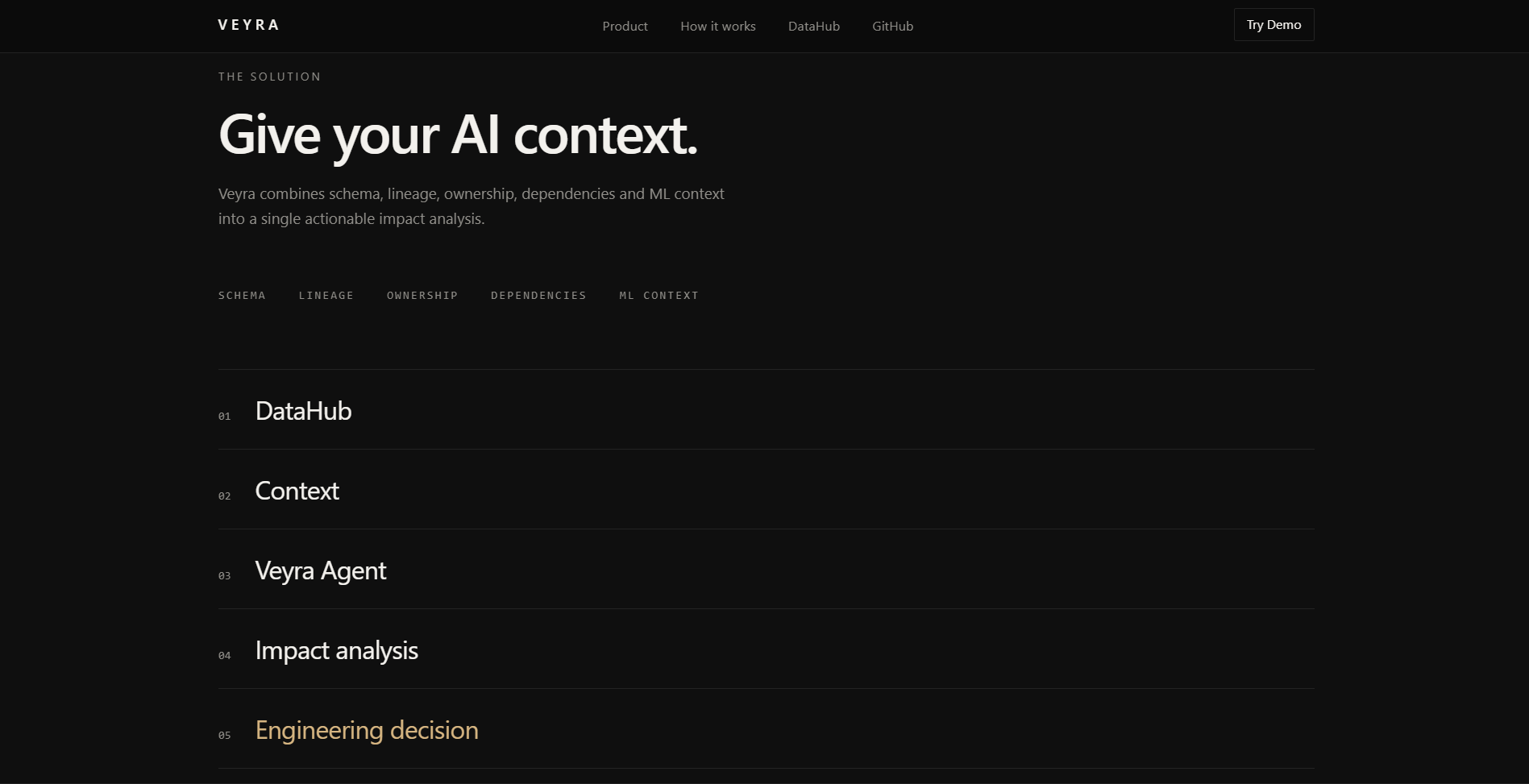Select the LINEAGE tag
Viewport: 1529px width, 784px height.
(x=326, y=296)
